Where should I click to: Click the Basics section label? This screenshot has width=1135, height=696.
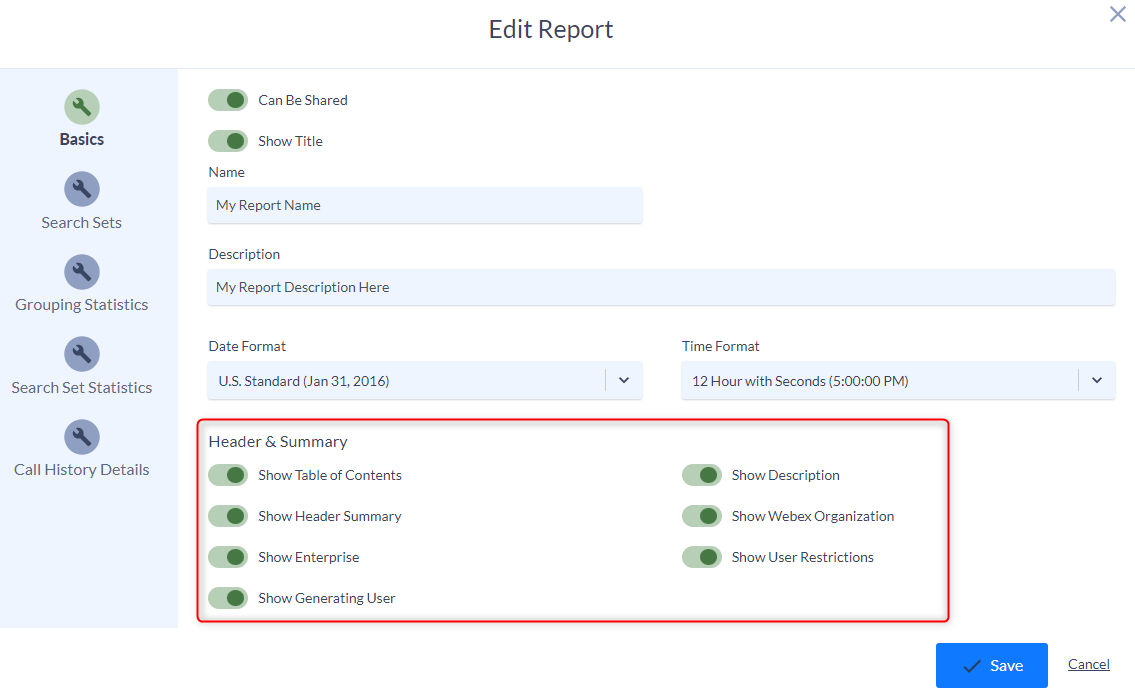coord(81,138)
